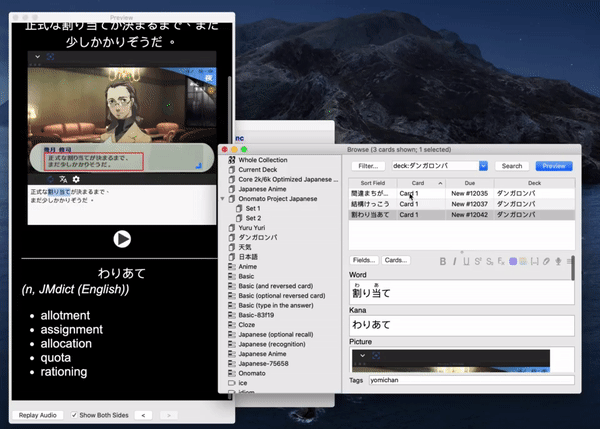The width and height of the screenshot is (600, 429).
Task: Click the Yuru Yuri deck icon
Action: tap(232, 228)
